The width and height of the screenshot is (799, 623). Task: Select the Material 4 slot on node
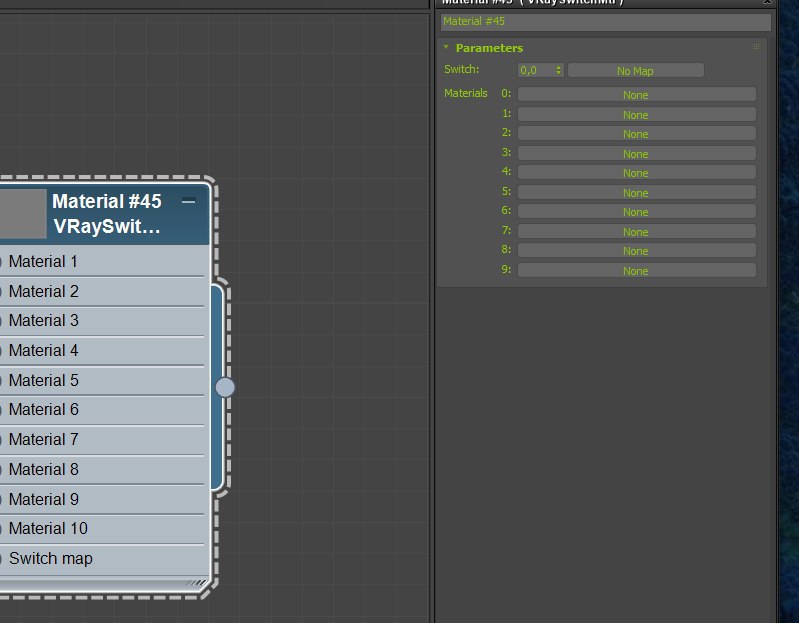102,350
